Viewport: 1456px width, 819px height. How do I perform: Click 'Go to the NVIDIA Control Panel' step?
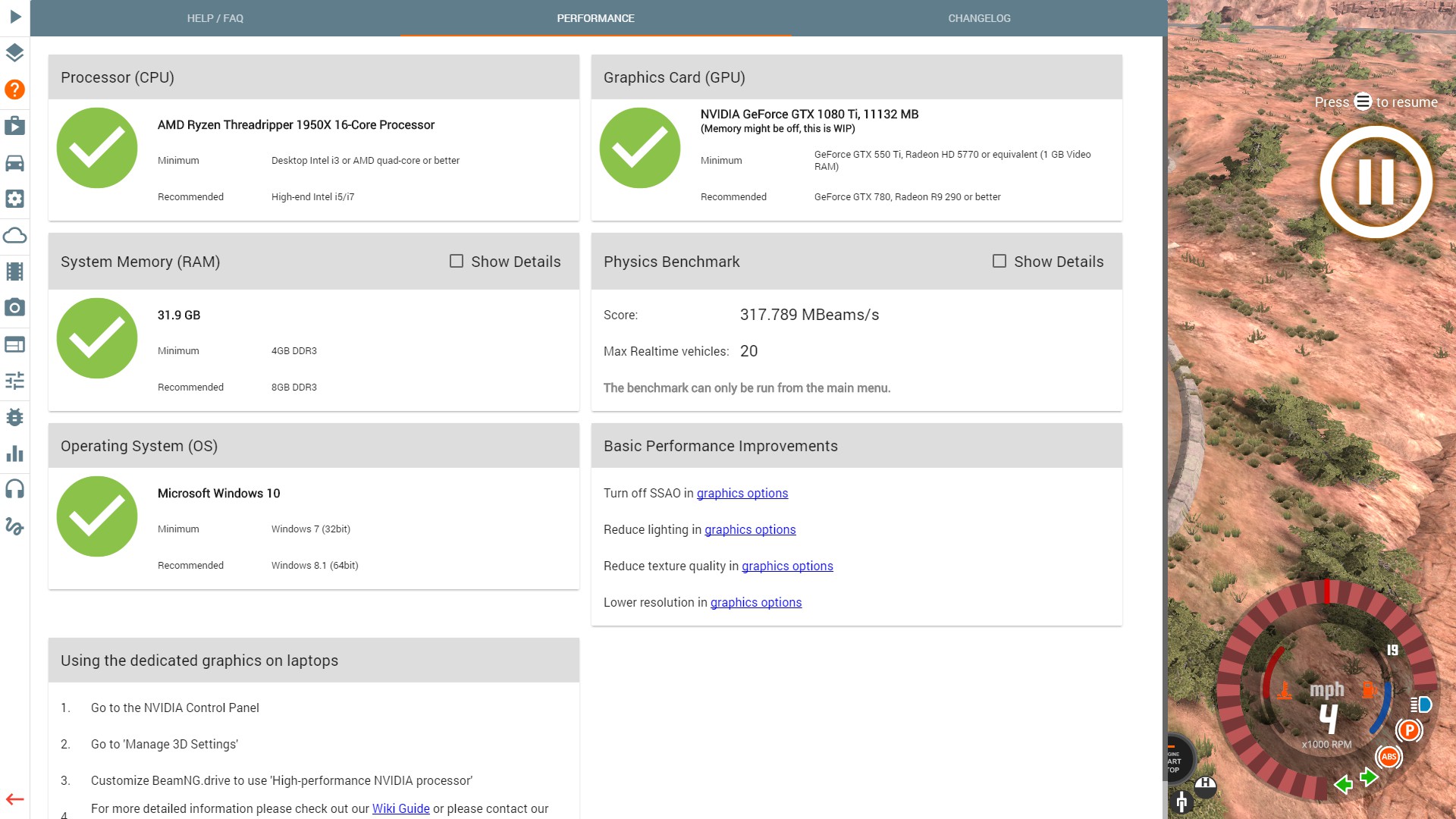tap(174, 708)
